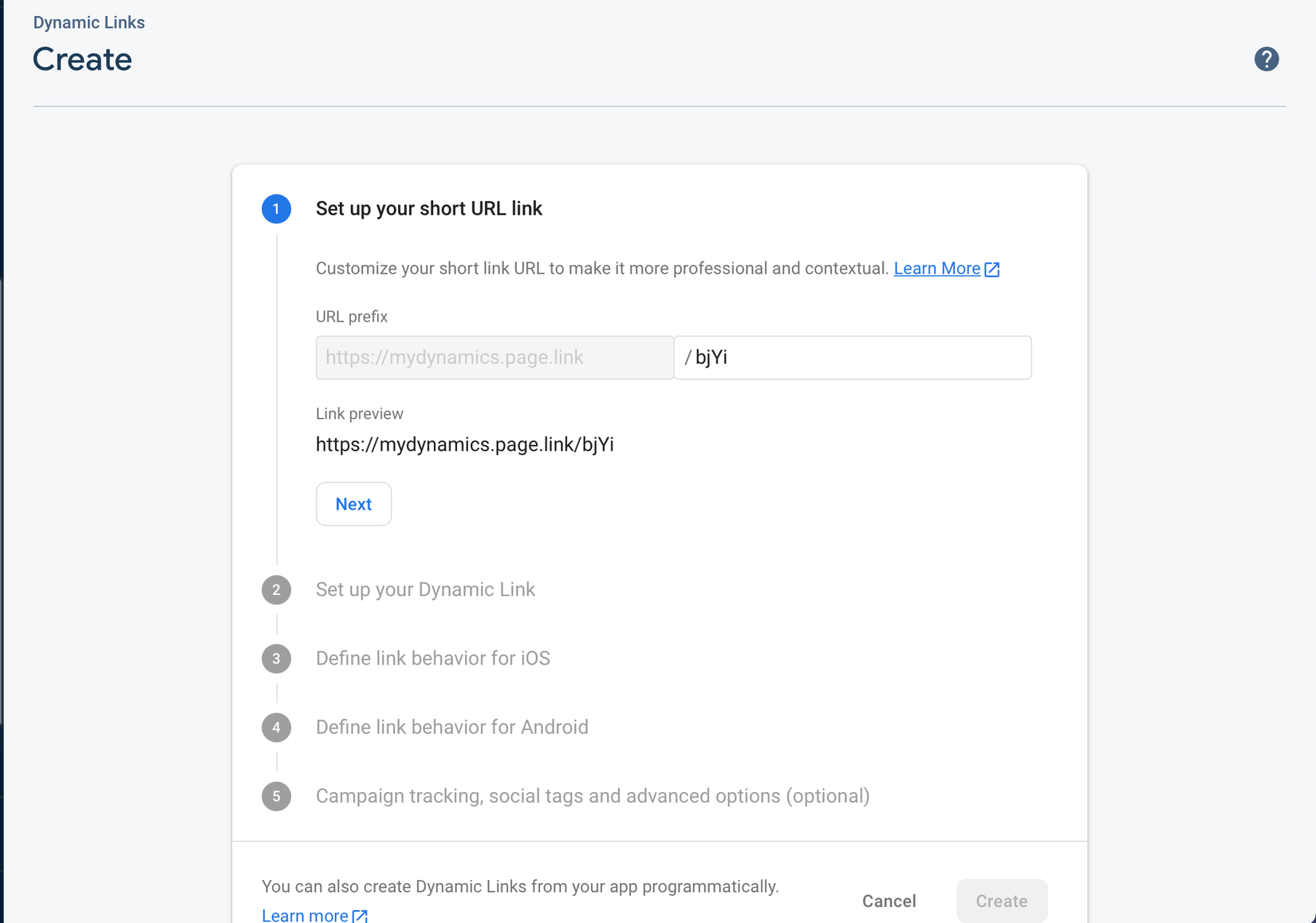Open the bottom Learn more link
This screenshot has height=923, width=1316.
pyautogui.click(x=305, y=915)
